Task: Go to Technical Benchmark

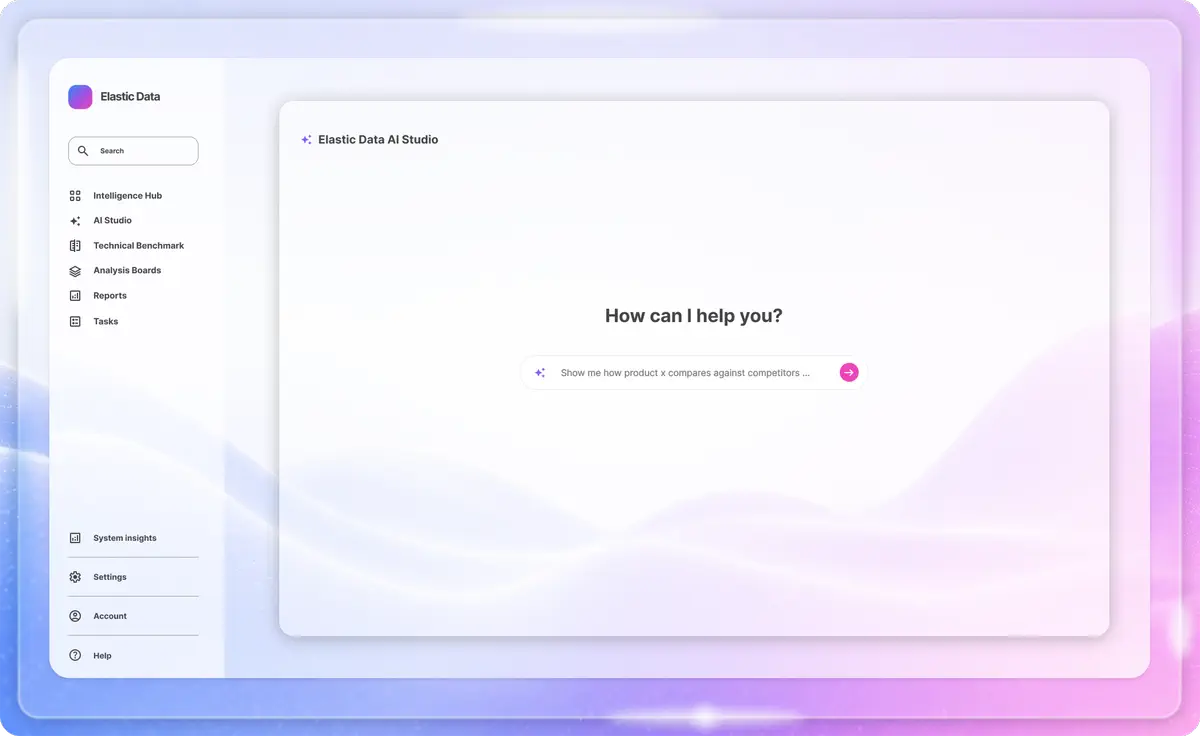Action: point(139,246)
